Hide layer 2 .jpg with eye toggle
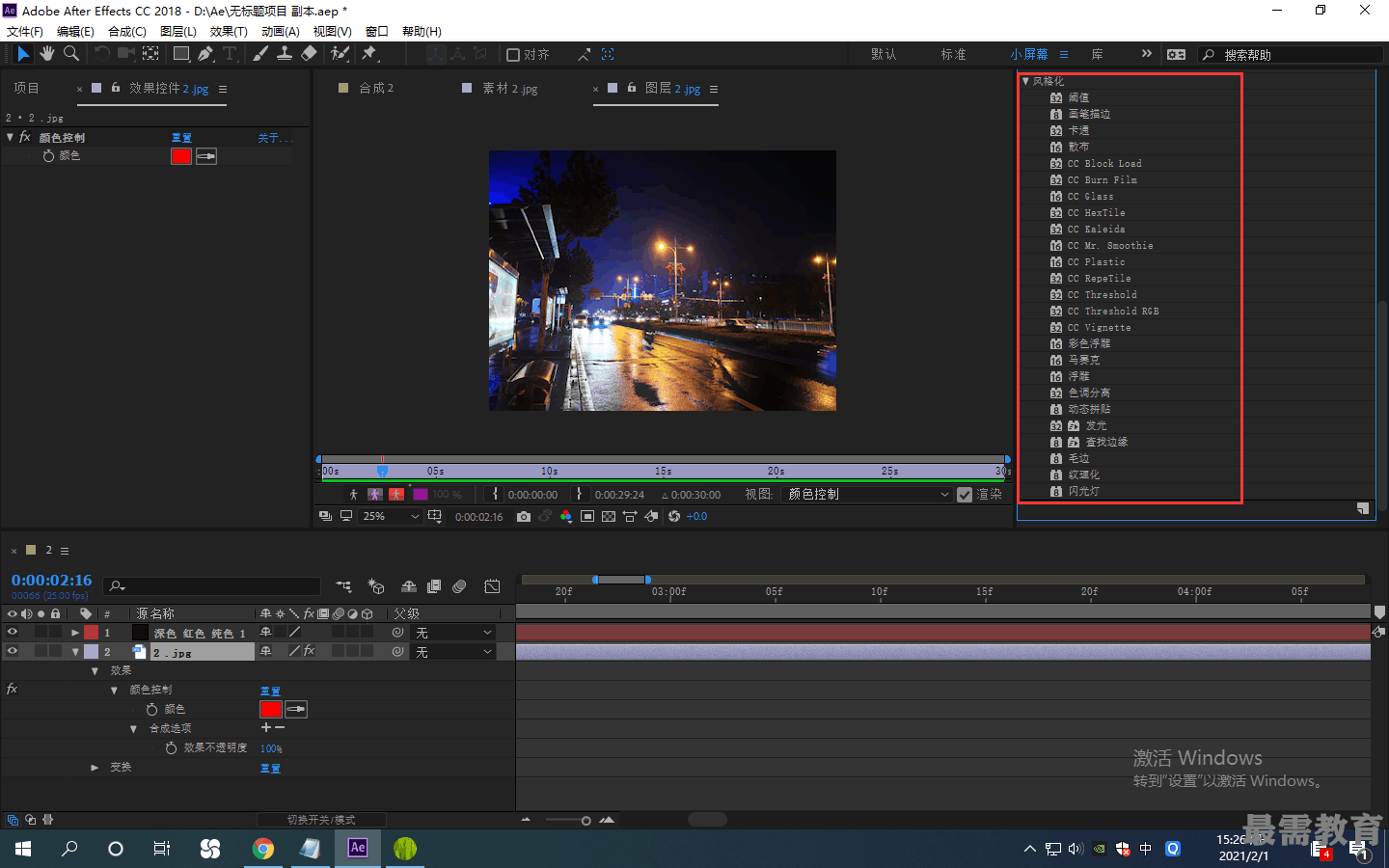 tap(13, 652)
